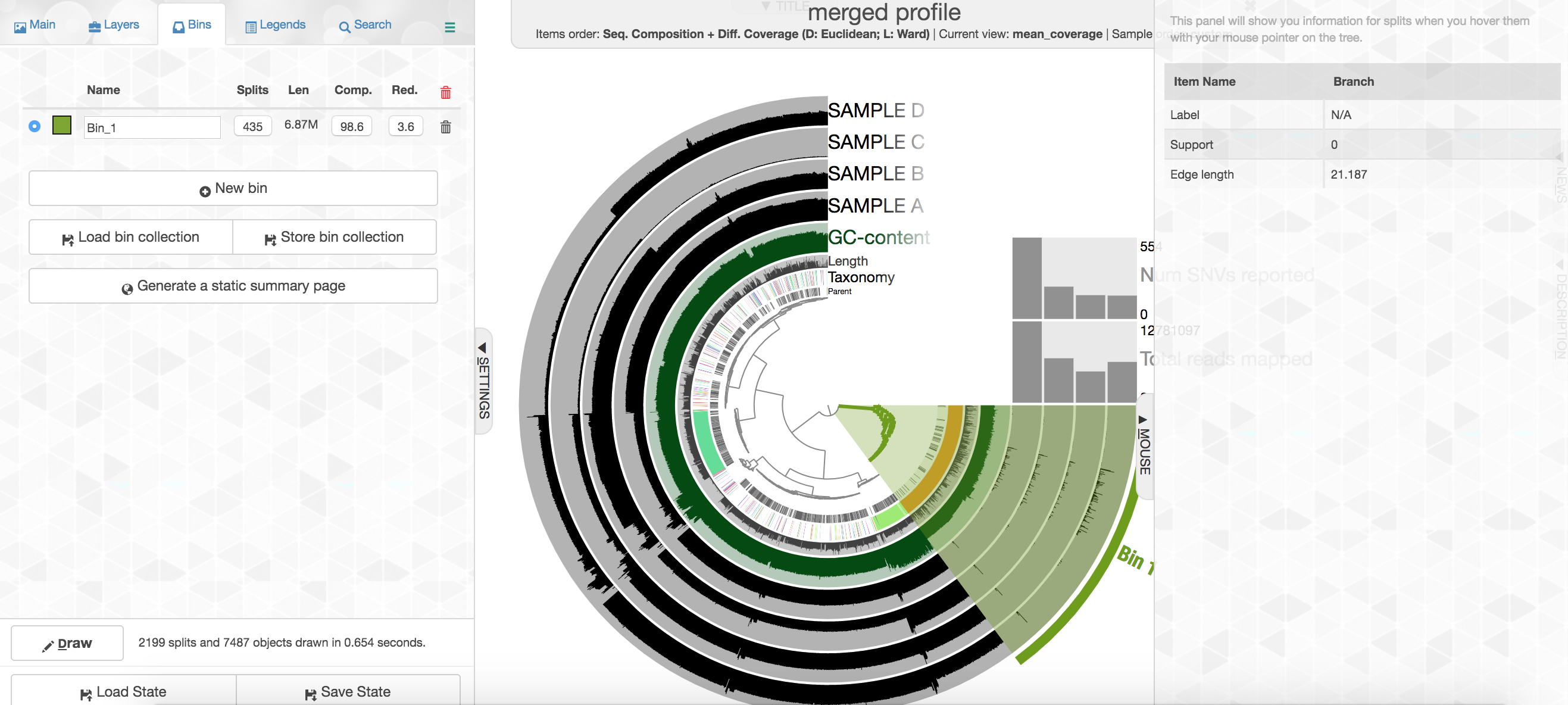Click the Layers tab briefcase icon
The height and width of the screenshot is (705, 1568).
94,27
